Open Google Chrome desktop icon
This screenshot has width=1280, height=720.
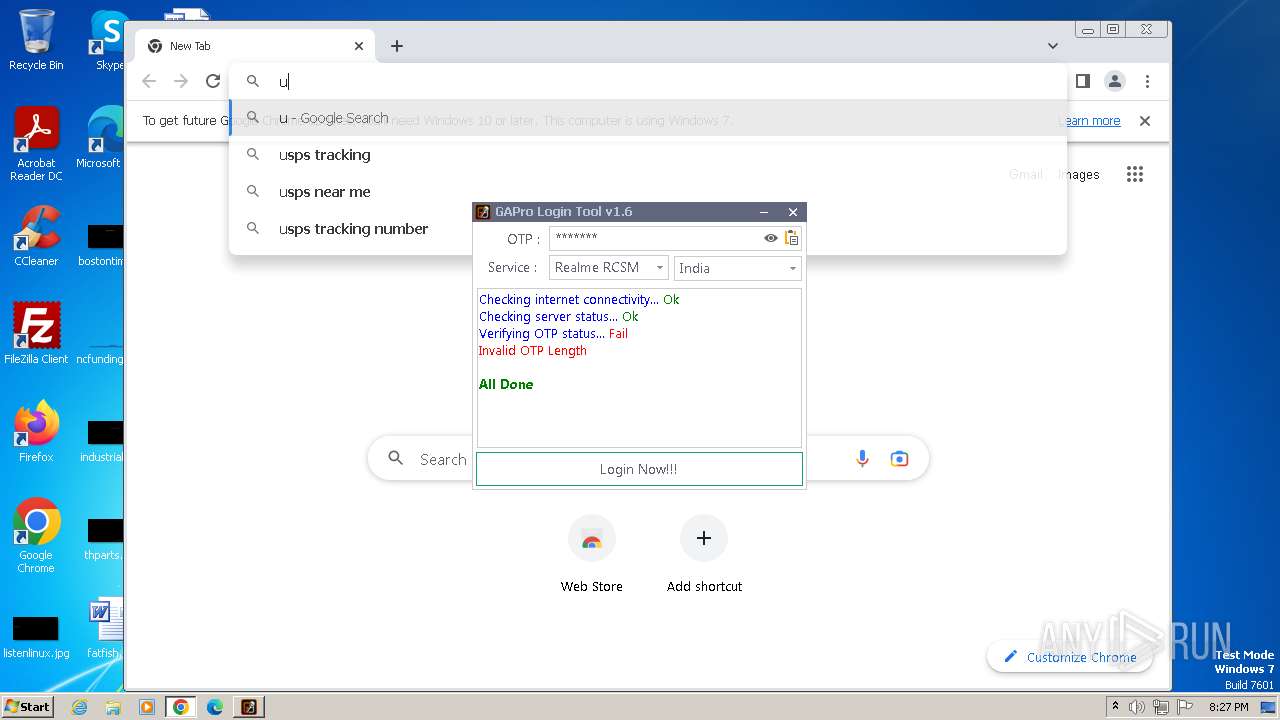click(x=36, y=536)
